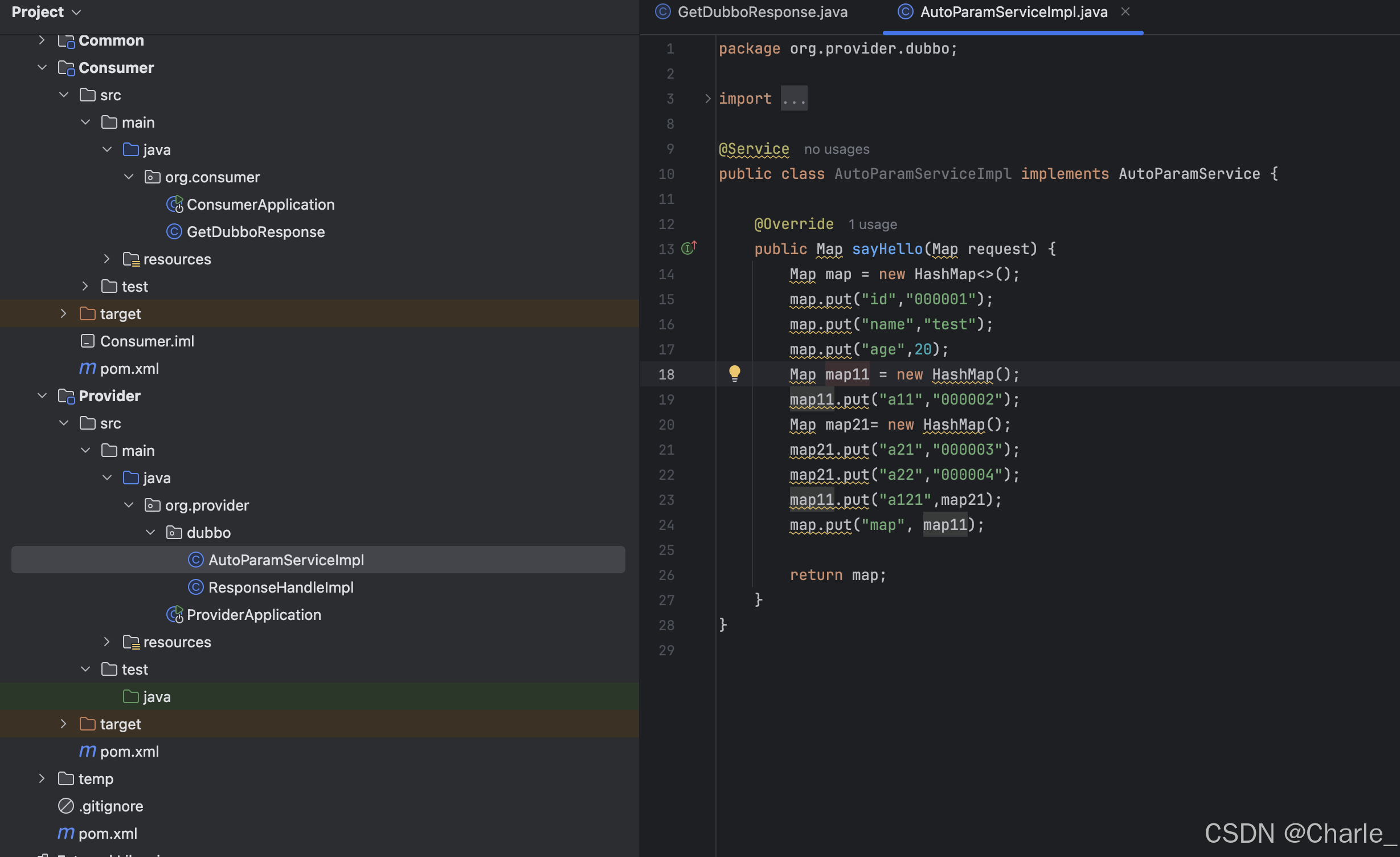Collapse the dubbo package node
The height and width of the screenshot is (857, 1400).
click(x=150, y=533)
